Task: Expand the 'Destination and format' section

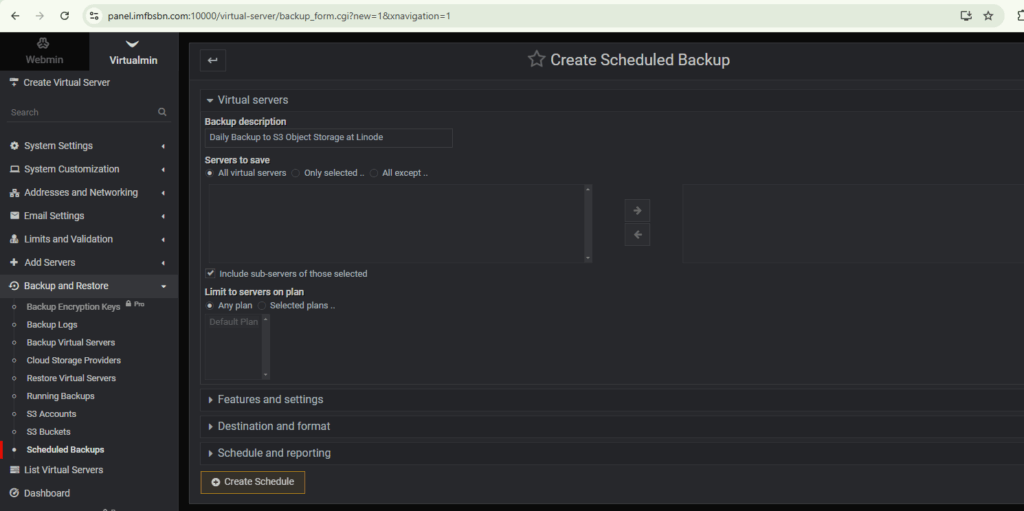Action: coord(273,426)
